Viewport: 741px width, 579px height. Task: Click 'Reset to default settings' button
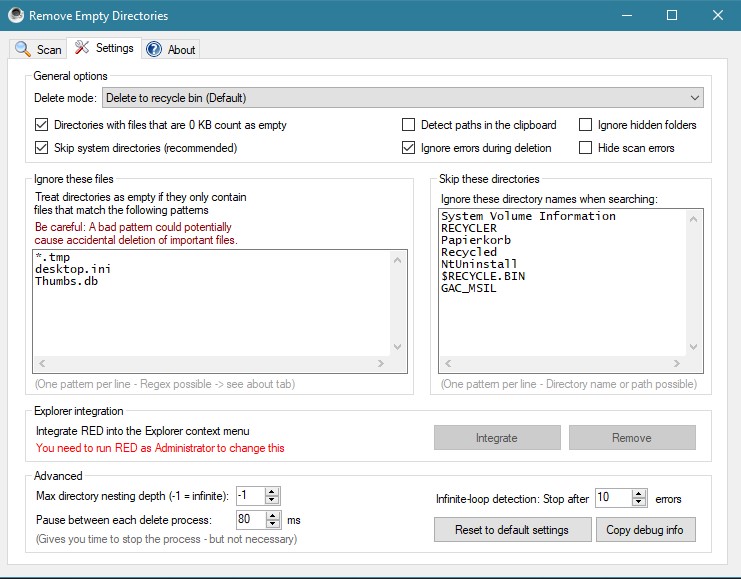tap(512, 530)
